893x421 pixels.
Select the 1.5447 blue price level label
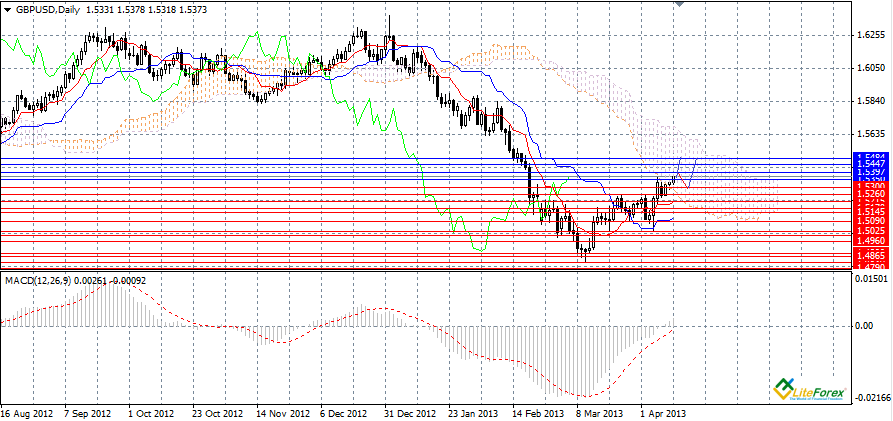point(871,165)
